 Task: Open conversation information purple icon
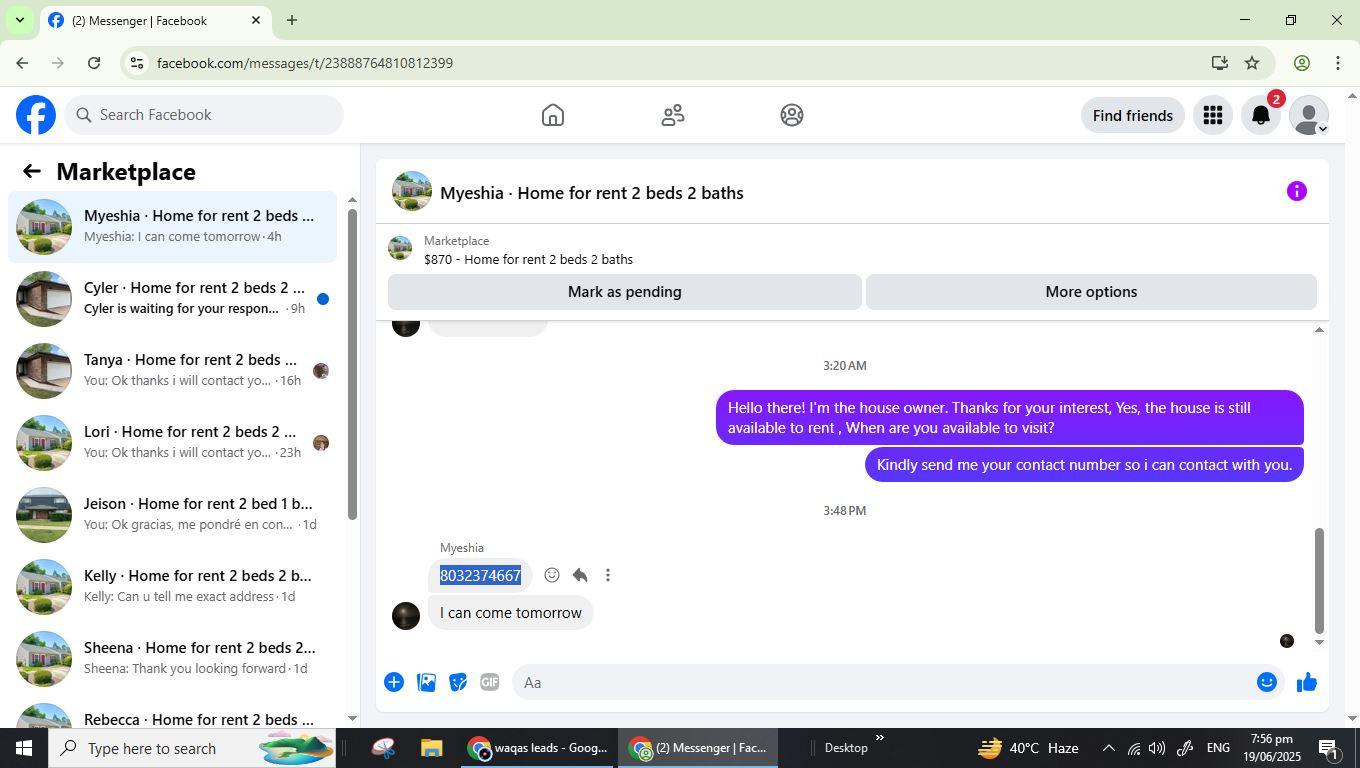click(1297, 191)
